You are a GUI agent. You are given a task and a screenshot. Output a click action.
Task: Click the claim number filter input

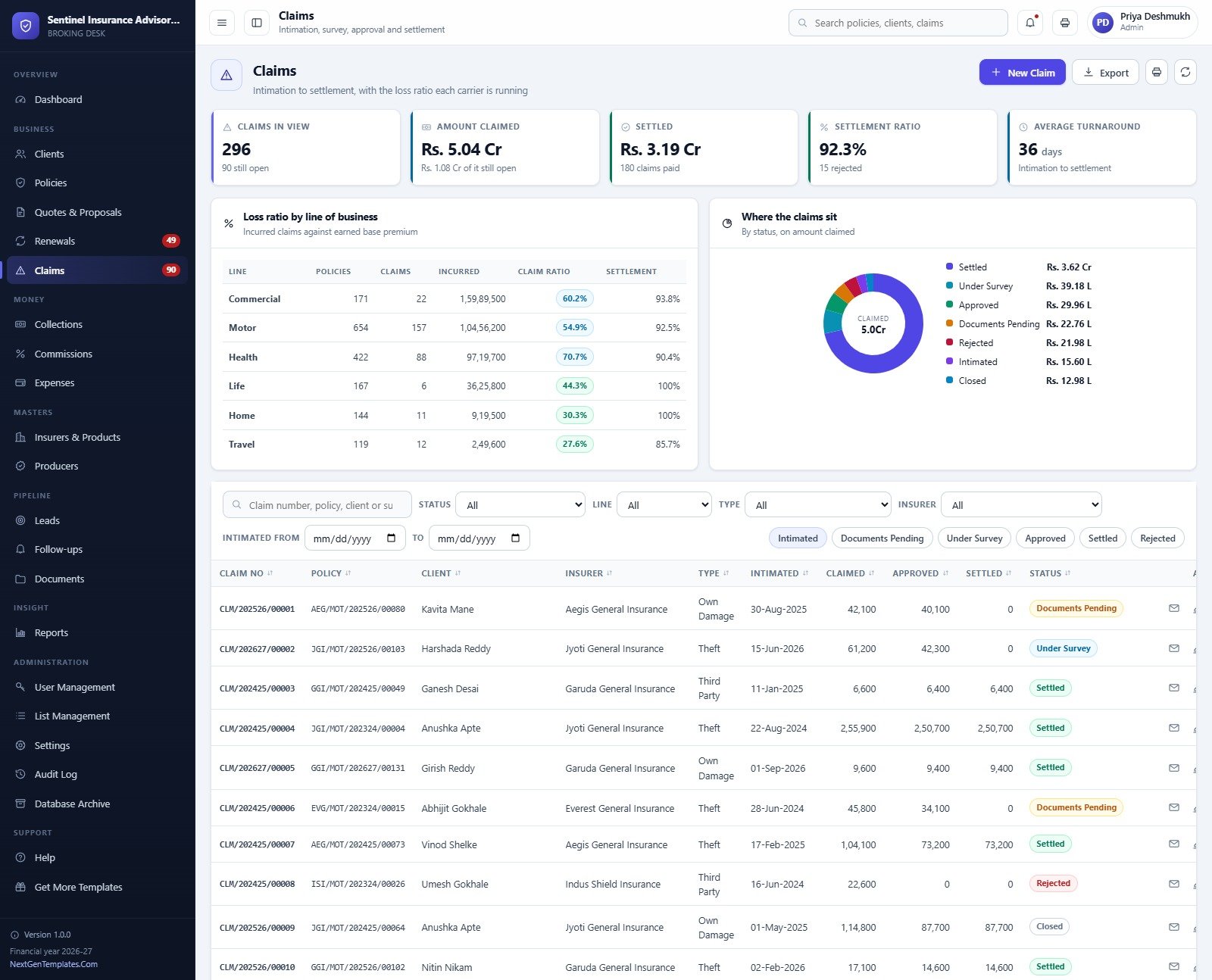click(x=317, y=504)
